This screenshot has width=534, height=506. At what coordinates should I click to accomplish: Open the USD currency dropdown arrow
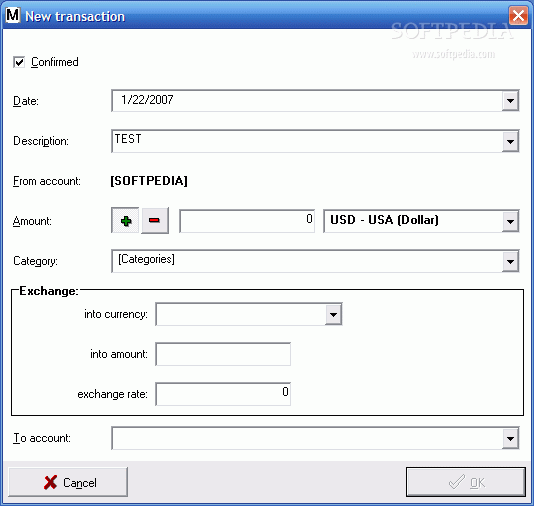(510, 221)
